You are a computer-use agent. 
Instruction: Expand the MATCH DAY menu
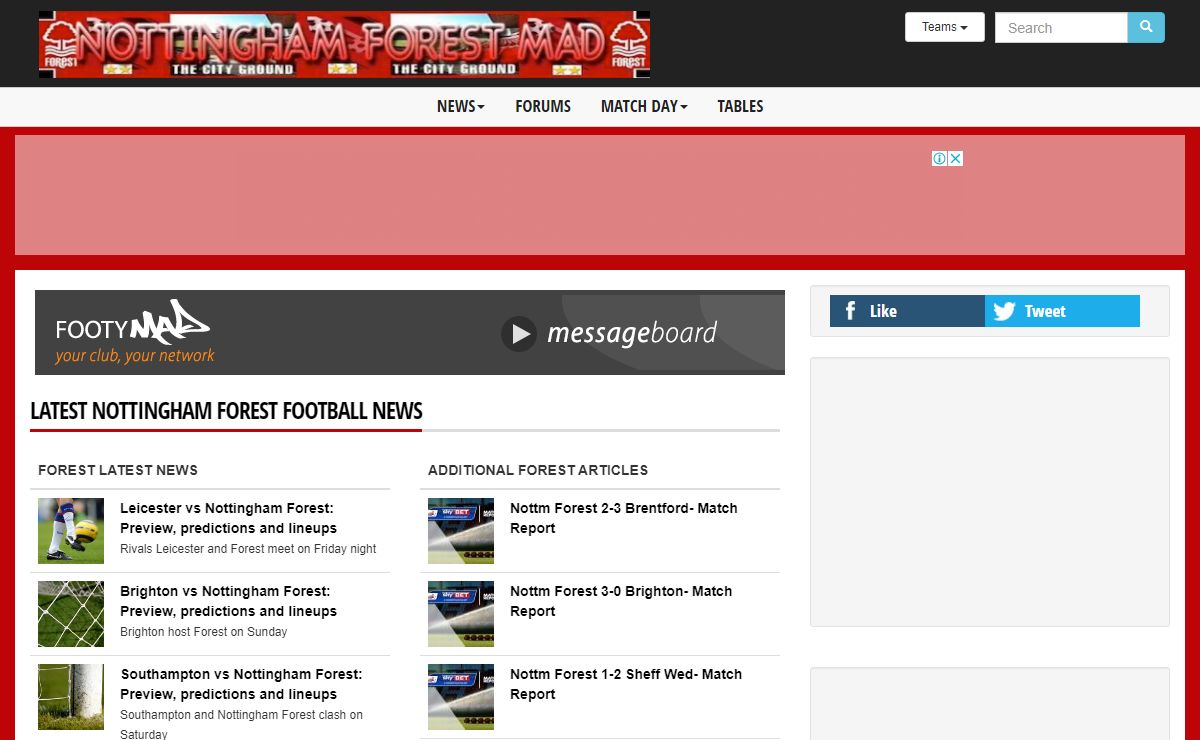pyautogui.click(x=644, y=106)
